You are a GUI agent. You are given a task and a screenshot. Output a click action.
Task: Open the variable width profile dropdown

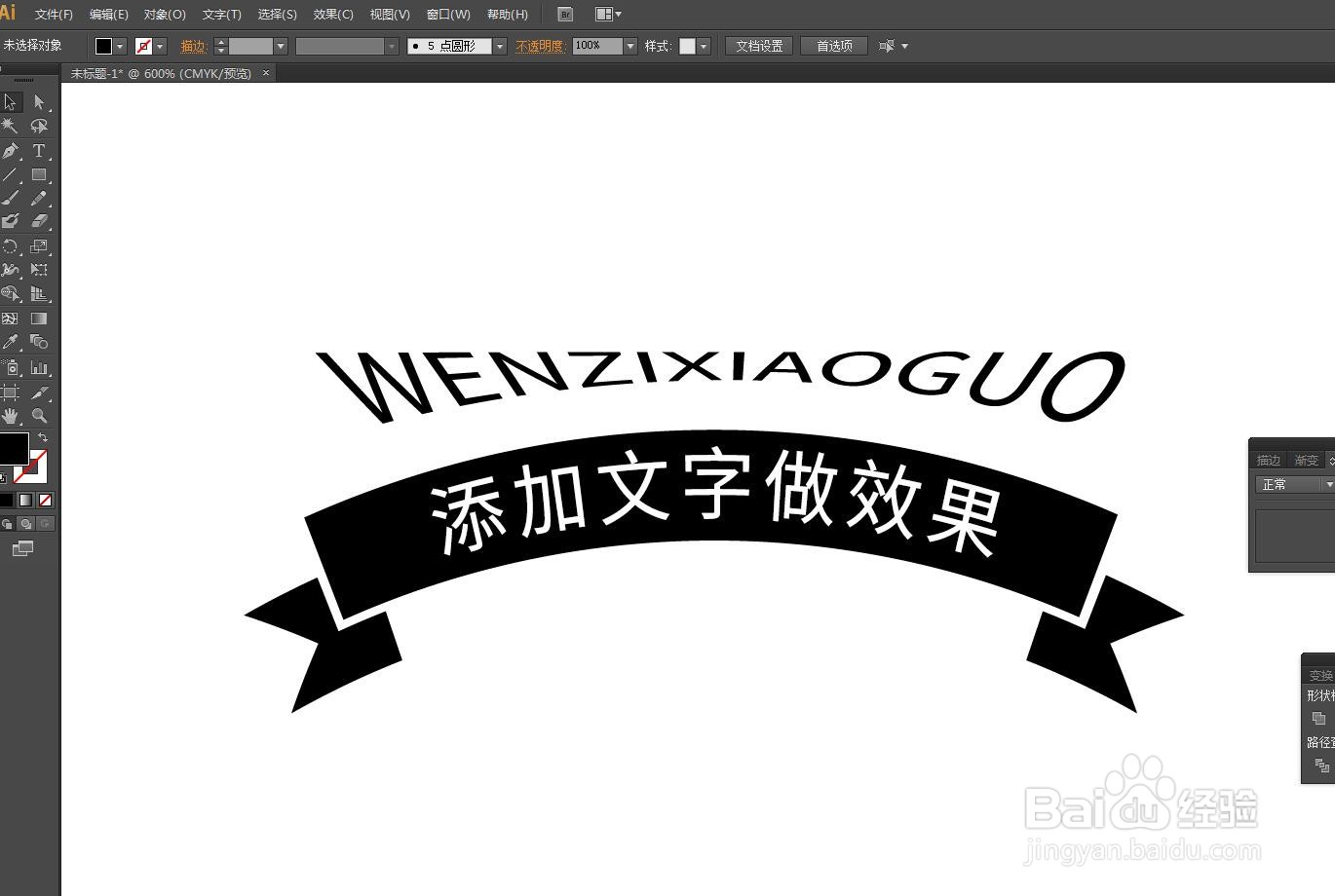click(392, 46)
